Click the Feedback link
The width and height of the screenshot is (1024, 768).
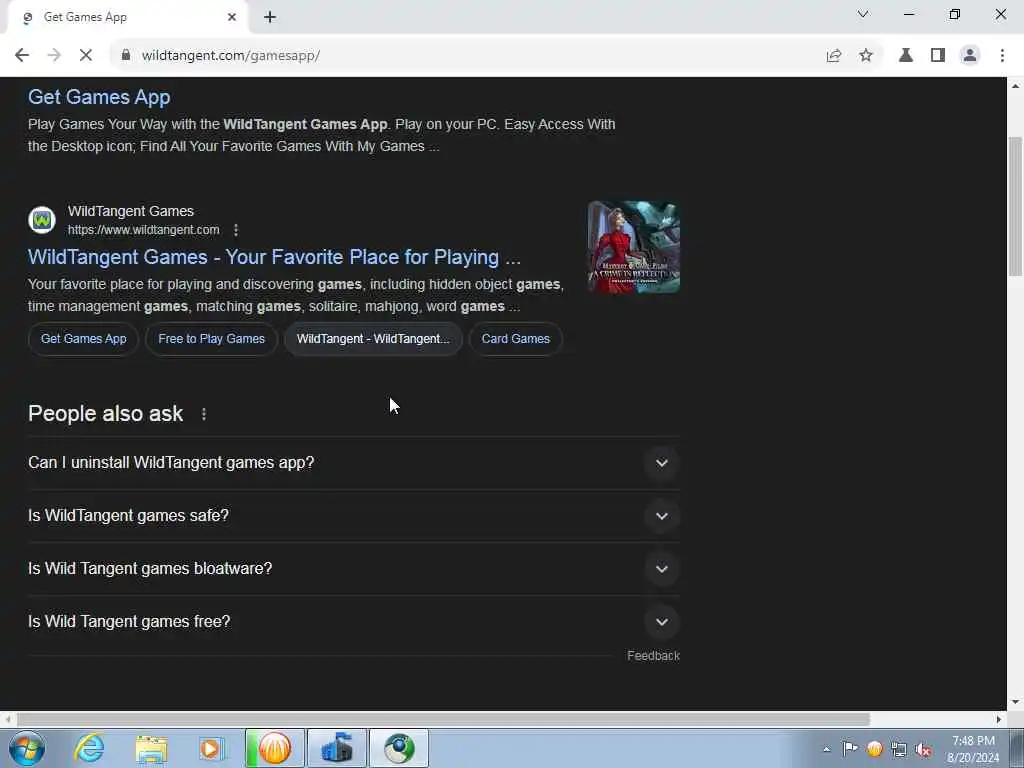coord(654,656)
